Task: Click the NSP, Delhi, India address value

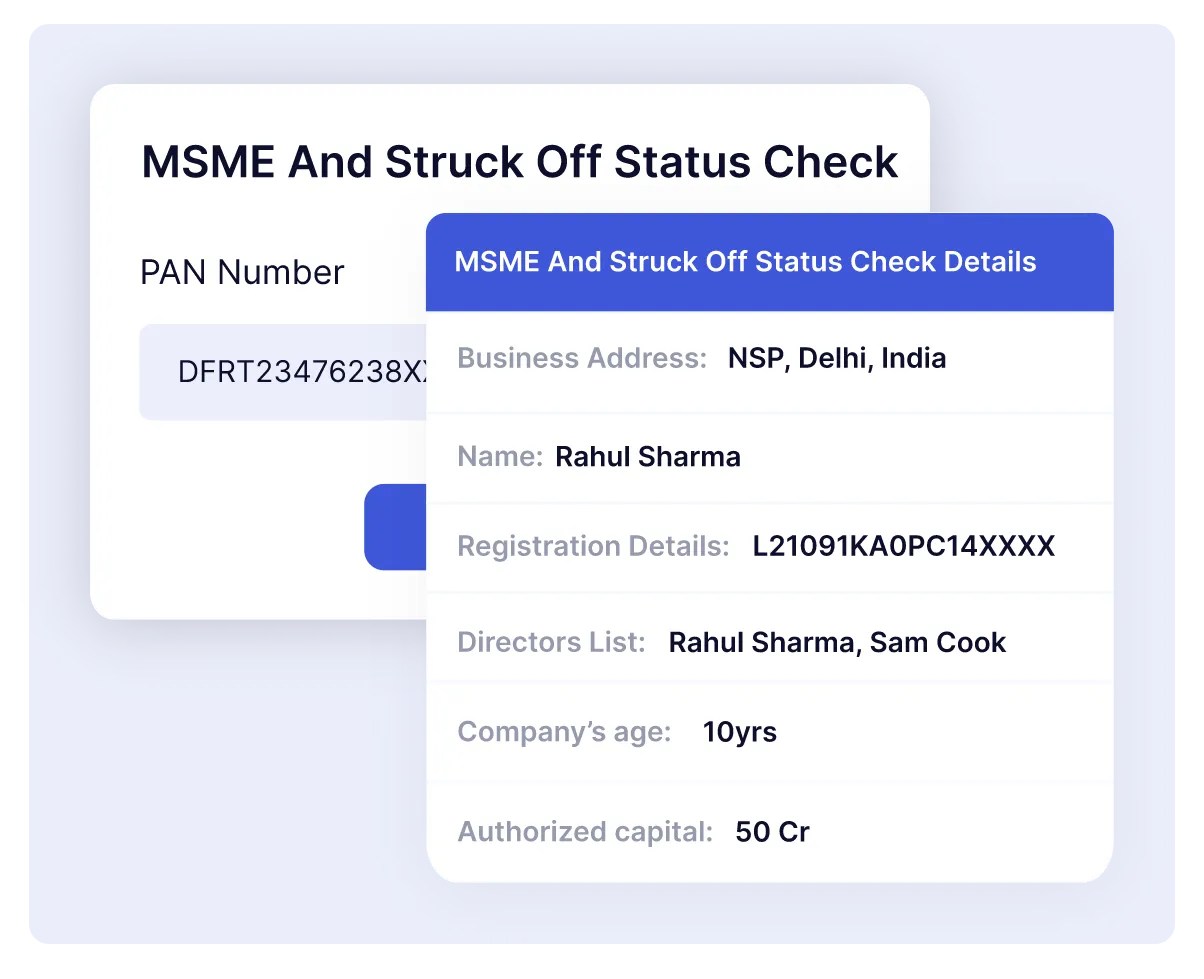Action: [837, 358]
